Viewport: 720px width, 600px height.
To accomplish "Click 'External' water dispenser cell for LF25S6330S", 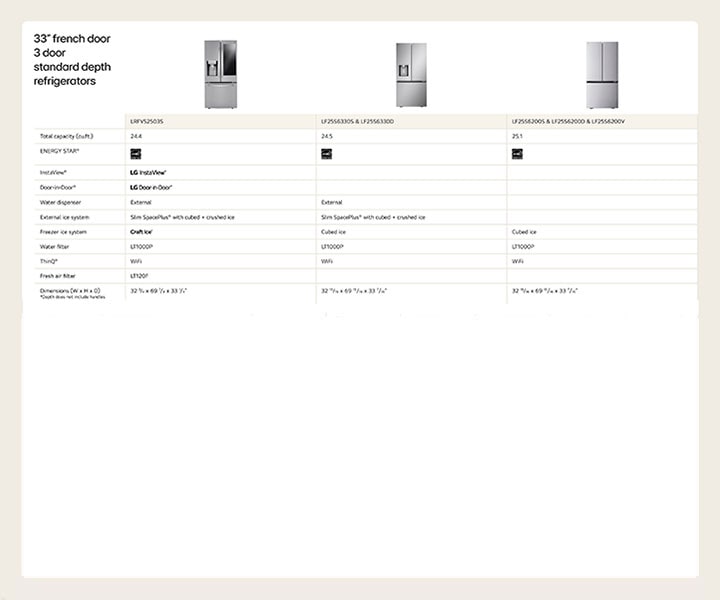I will pyautogui.click(x=332, y=202).
